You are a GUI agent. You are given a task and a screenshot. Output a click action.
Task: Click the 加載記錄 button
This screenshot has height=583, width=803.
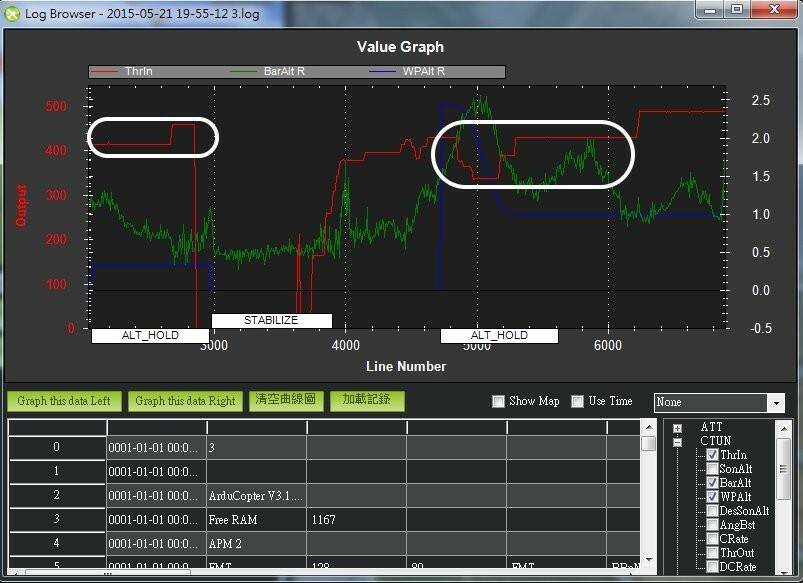367,400
